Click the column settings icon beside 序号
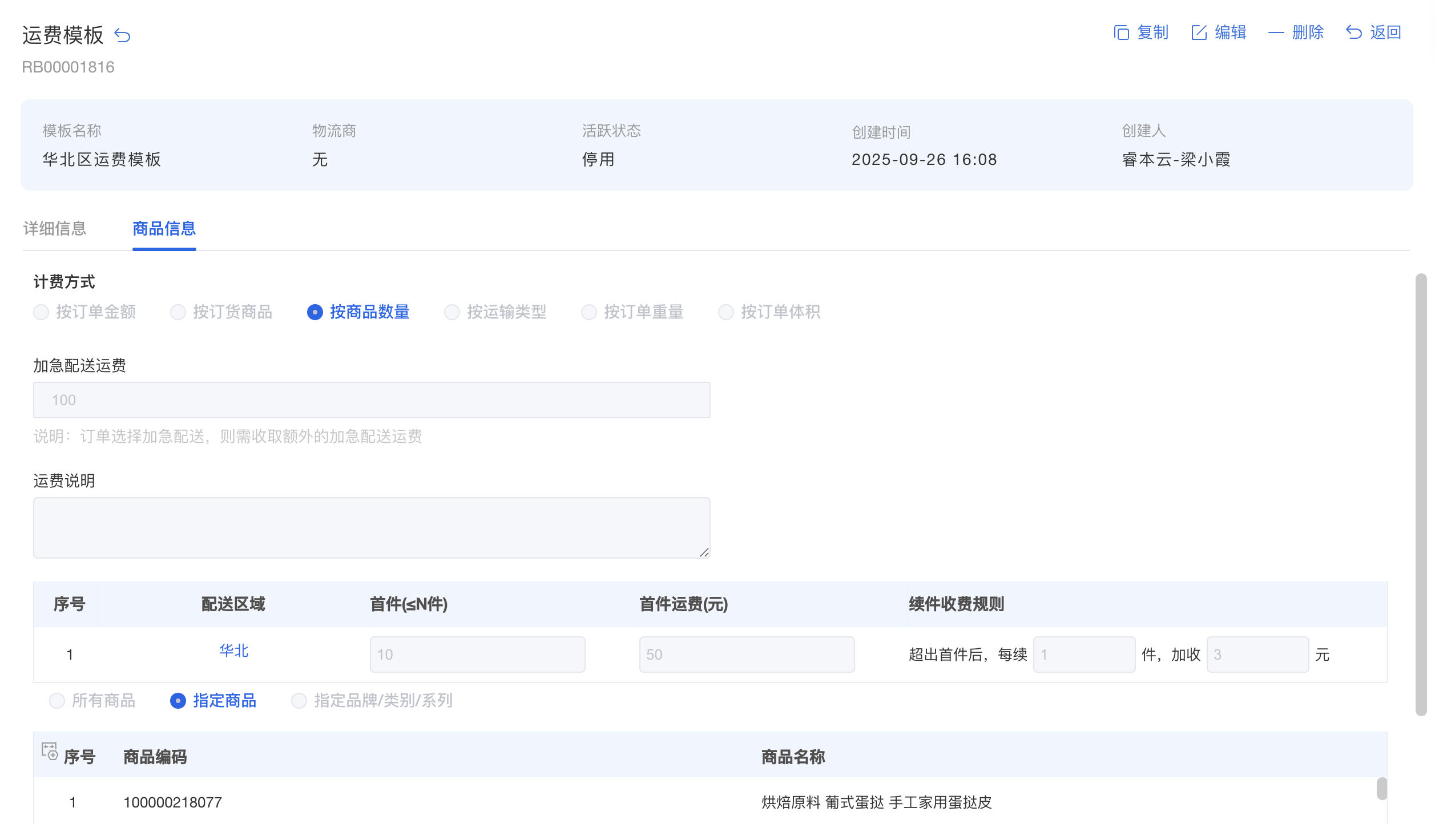Image resolution: width=1435 pixels, height=840 pixels. (x=50, y=751)
